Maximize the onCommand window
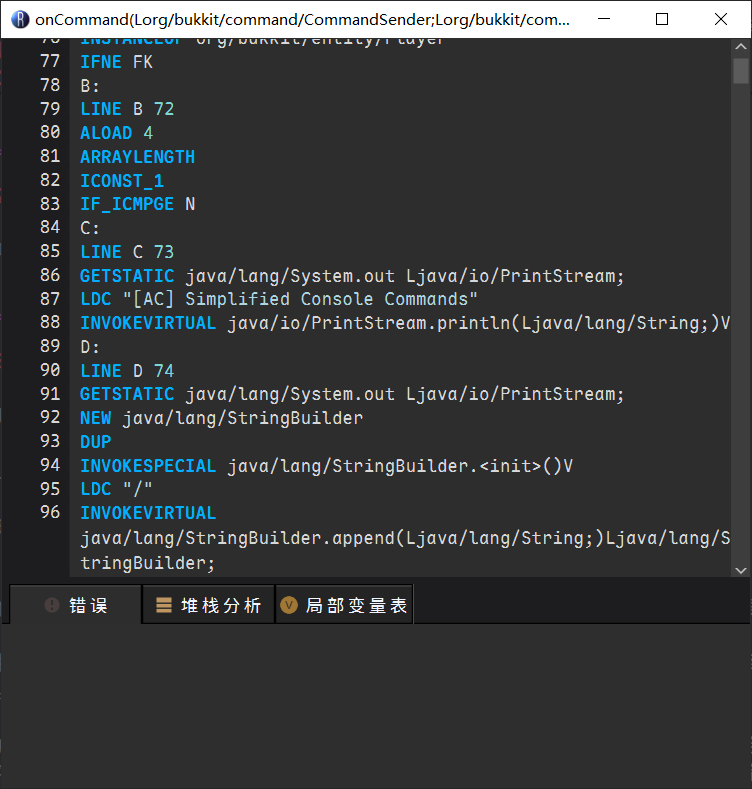 pyautogui.click(x=662, y=19)
